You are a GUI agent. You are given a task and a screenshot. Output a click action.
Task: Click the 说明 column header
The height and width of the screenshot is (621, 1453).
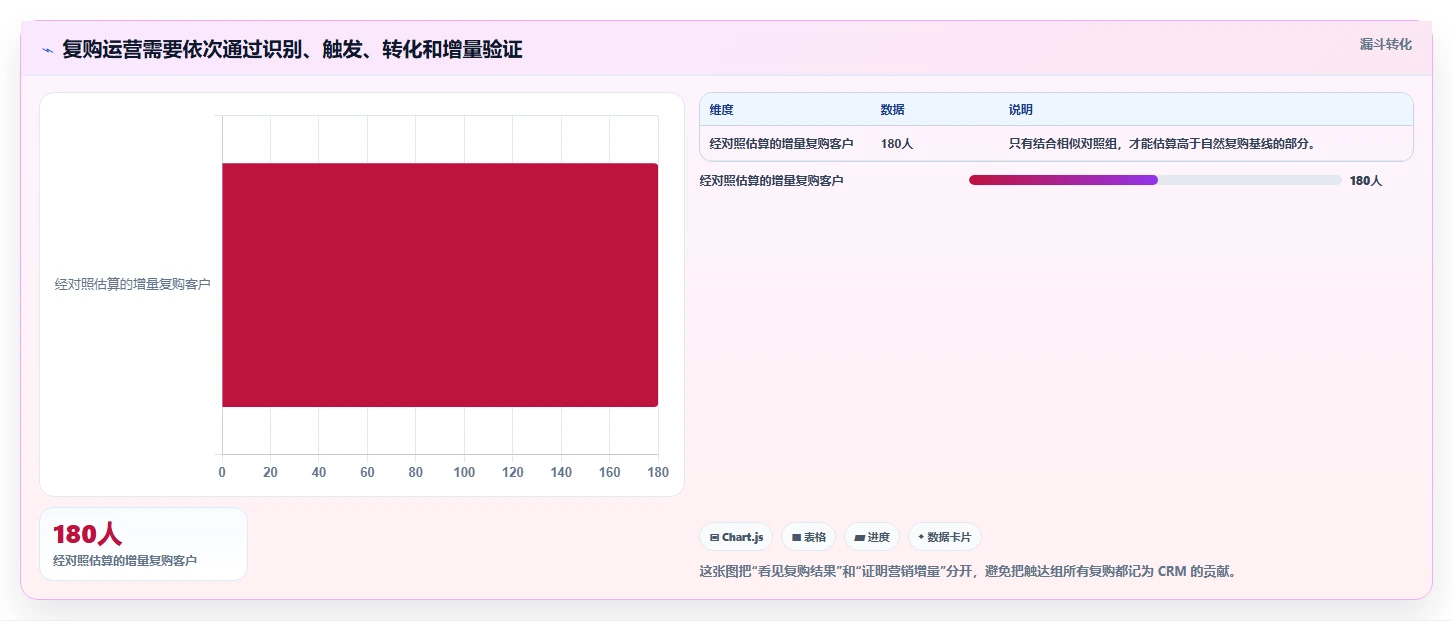tap(1020, 110)
